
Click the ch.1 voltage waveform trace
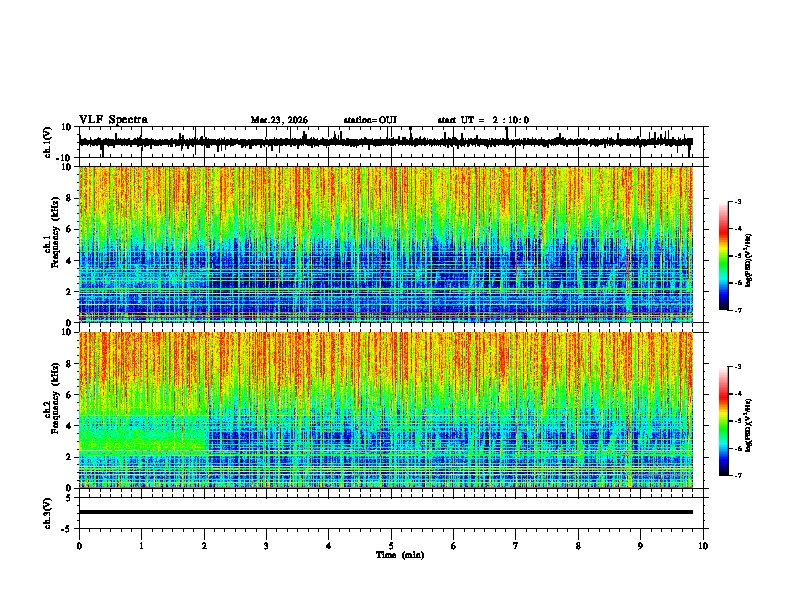[385, 142]
